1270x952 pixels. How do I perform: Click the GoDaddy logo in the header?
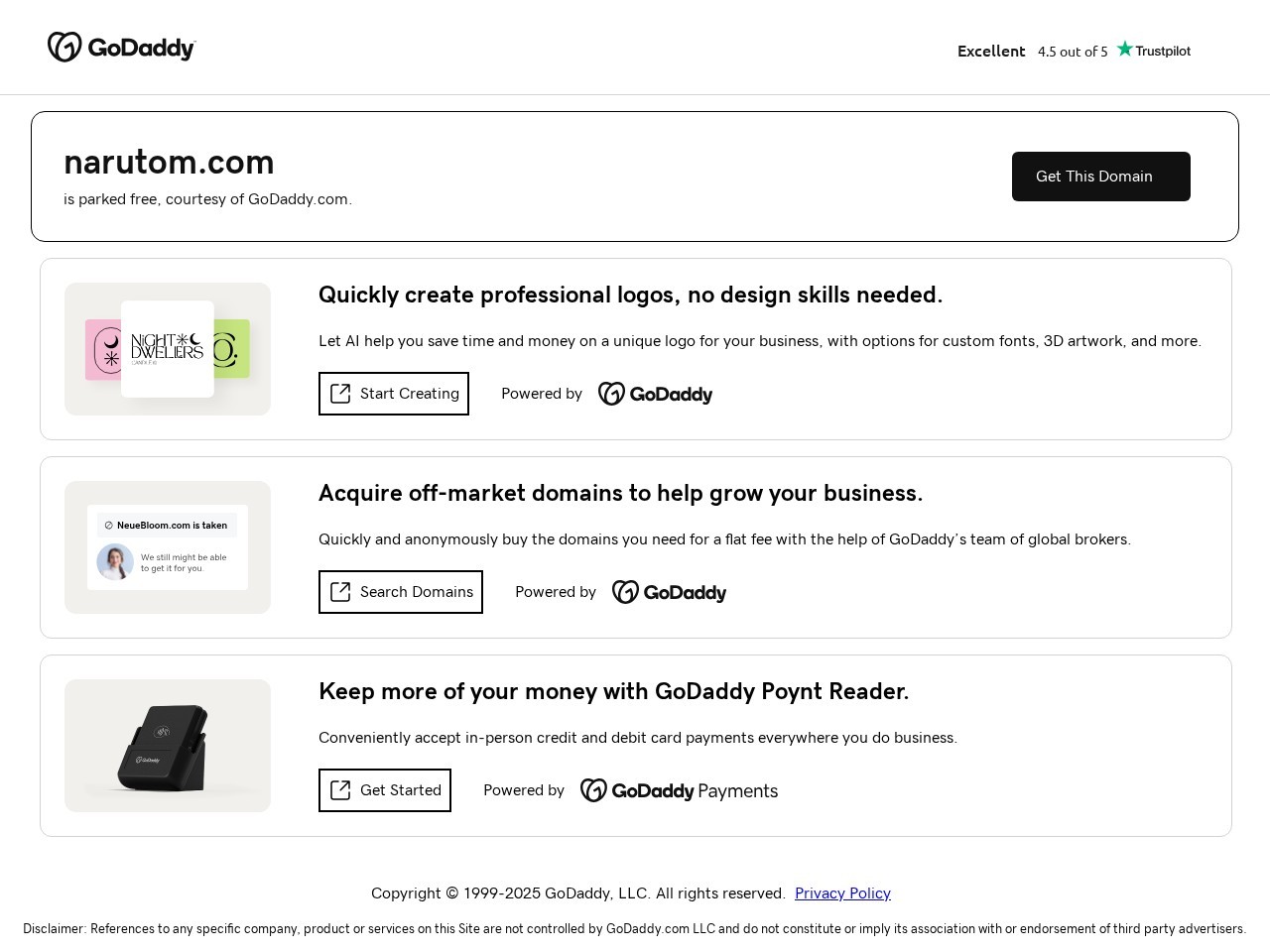pyautogui.click(x=122, y=48)
